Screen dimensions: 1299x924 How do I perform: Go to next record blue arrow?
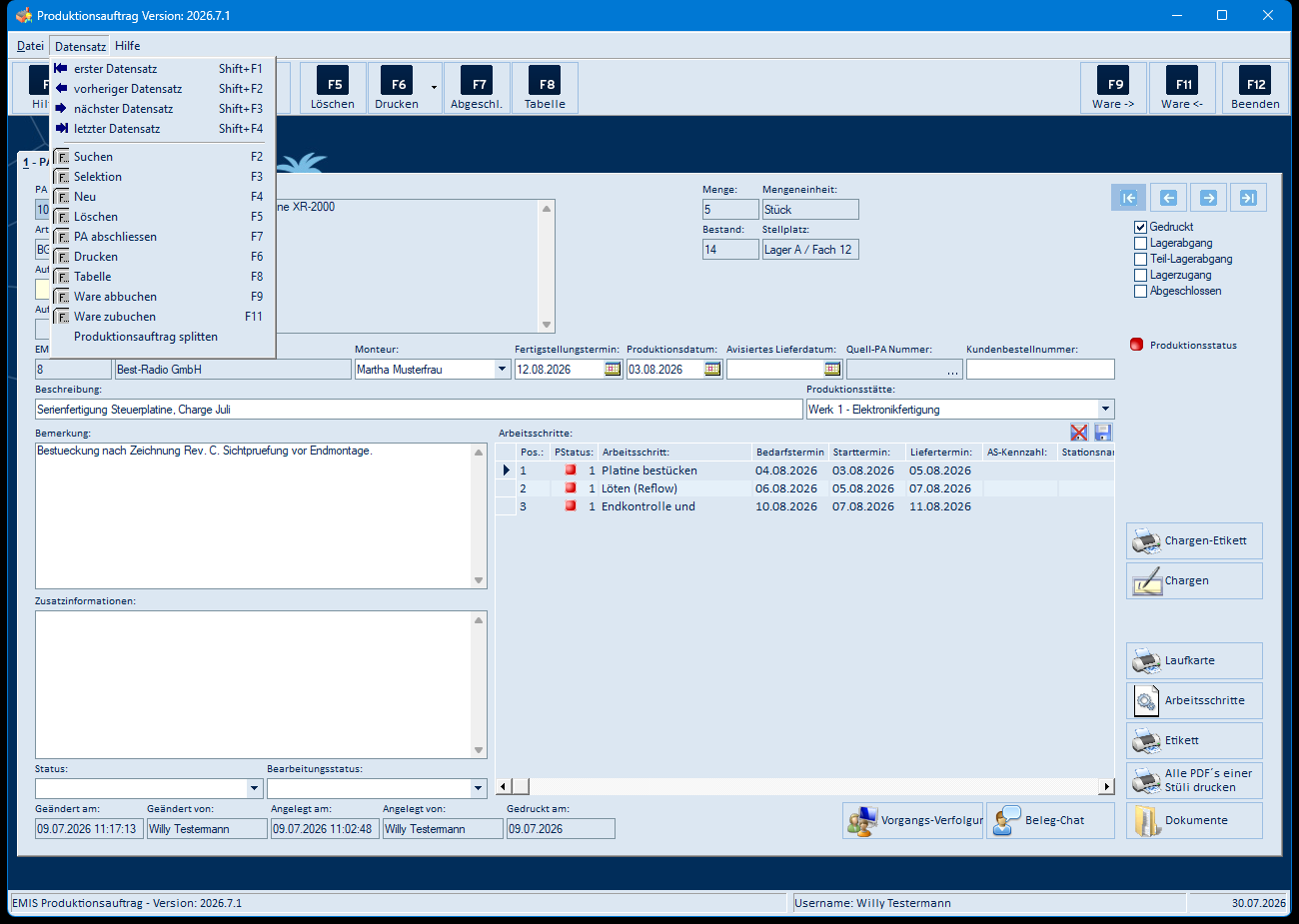(1208, 198)
